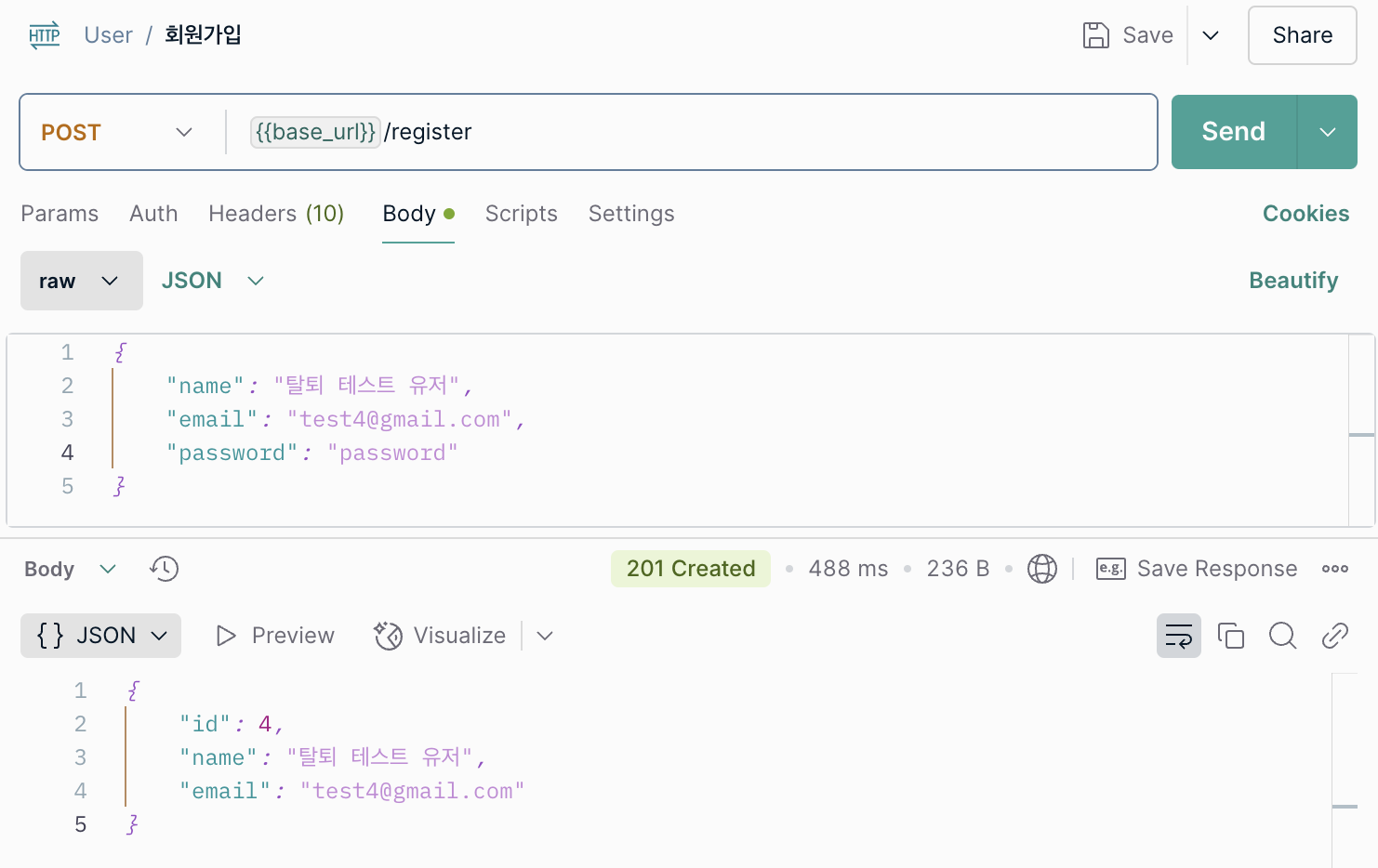The image size is (1378, 868).
Task: Expand the Visualize options chevron
Action: tap(545, 636)
